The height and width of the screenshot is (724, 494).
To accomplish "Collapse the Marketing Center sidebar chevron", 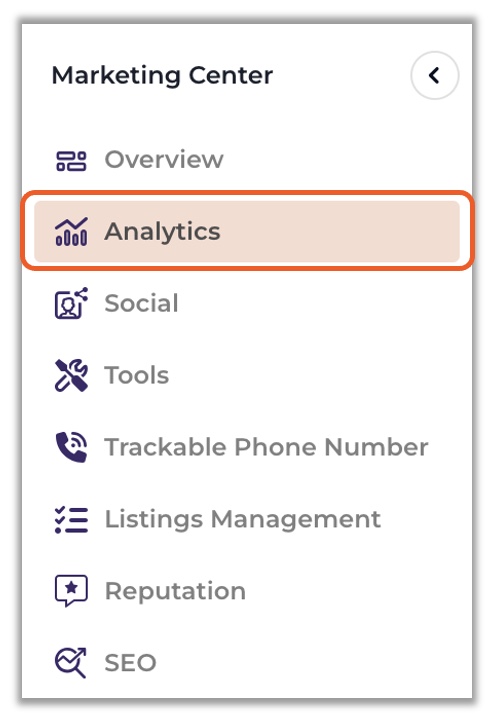I will 434,75.
